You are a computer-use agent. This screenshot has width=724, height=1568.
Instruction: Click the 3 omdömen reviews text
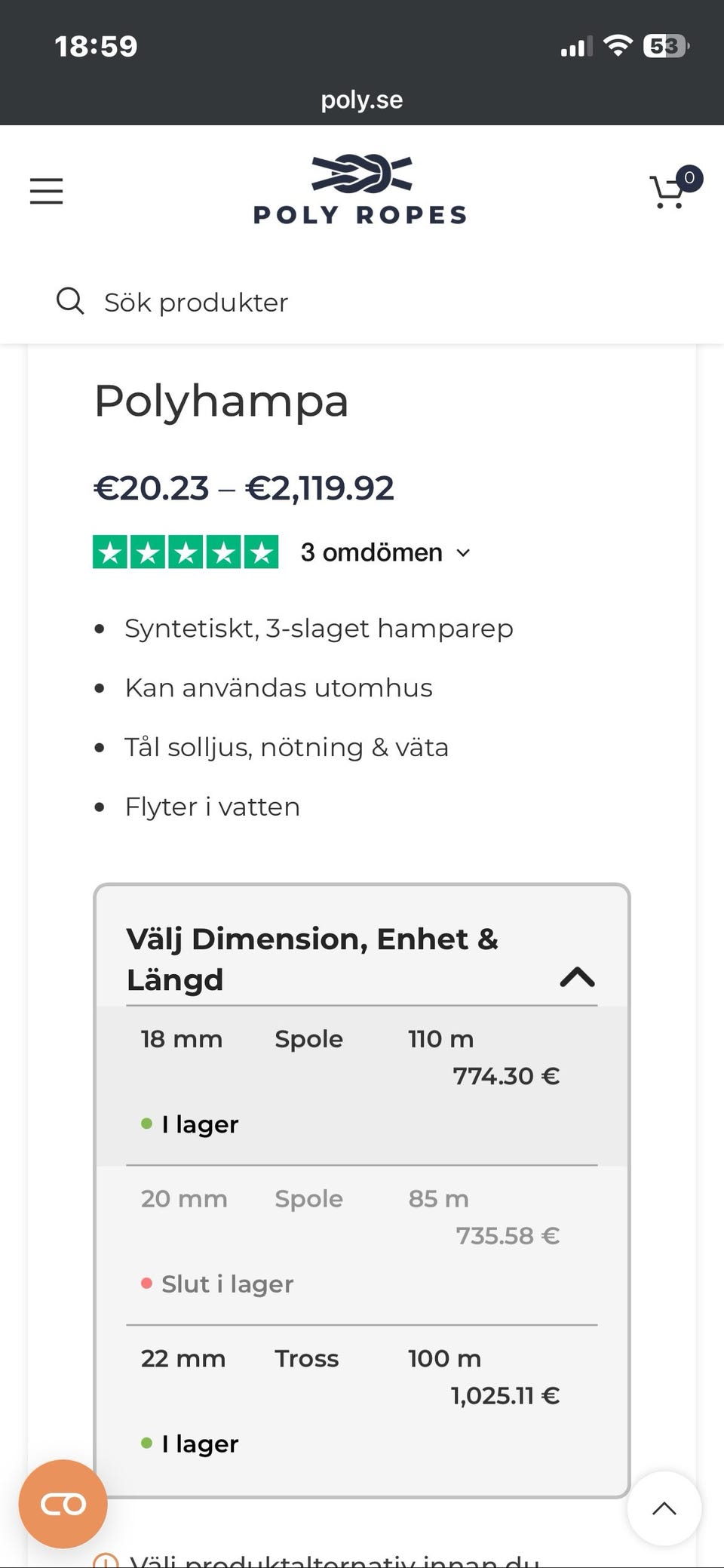(371, 552)
